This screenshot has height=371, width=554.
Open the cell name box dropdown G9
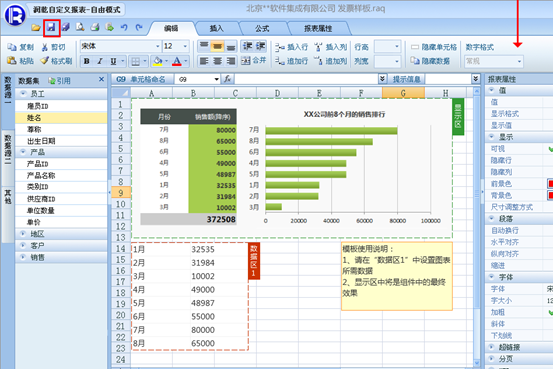[217, 80]
